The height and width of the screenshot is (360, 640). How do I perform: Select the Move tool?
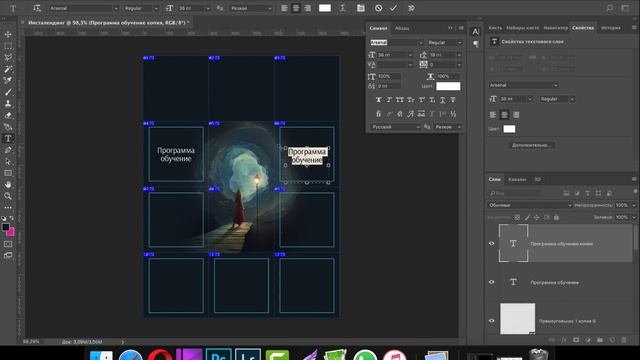8,34
